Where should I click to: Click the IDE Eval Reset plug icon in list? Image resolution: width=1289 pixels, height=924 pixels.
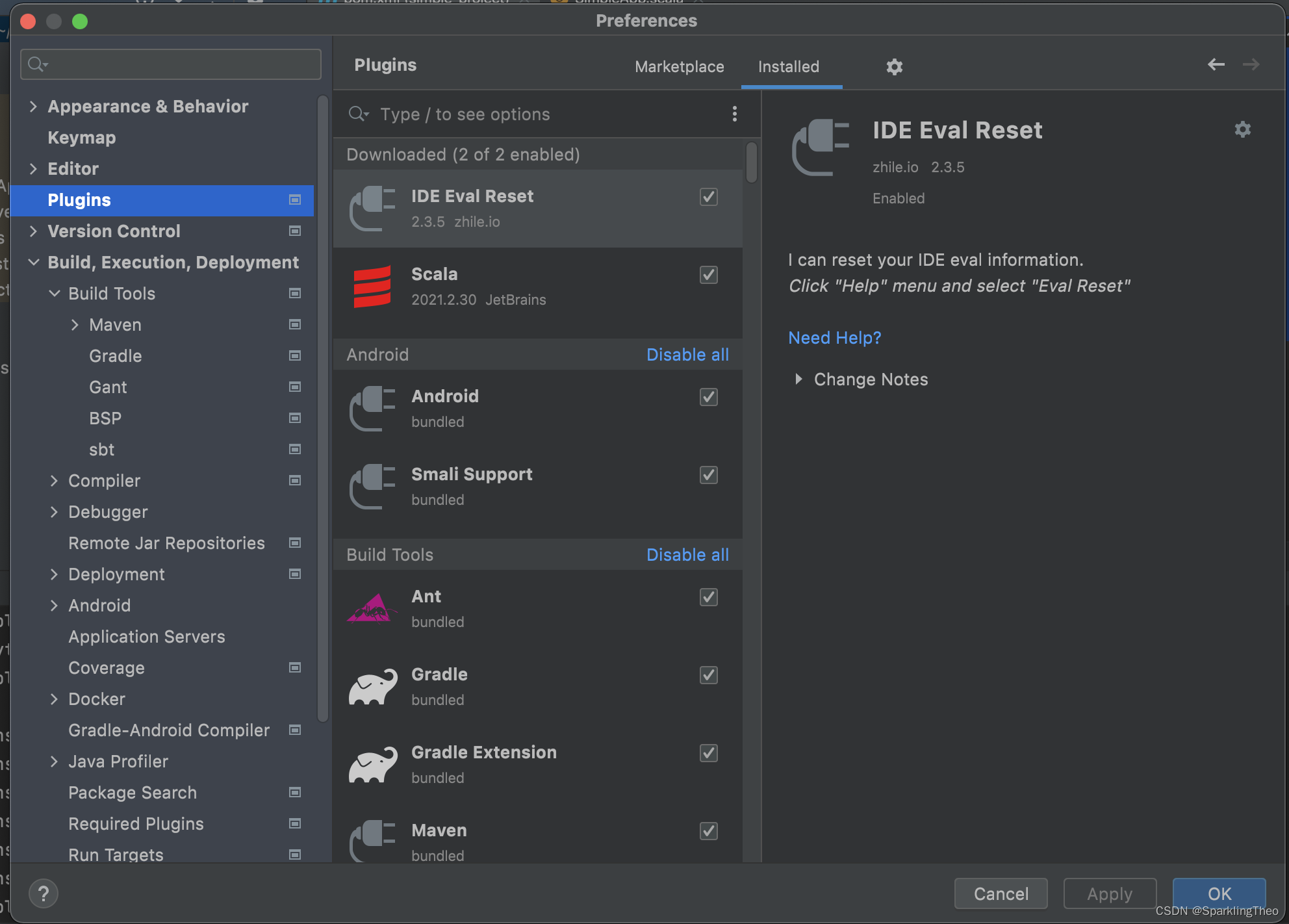[372, 209]
